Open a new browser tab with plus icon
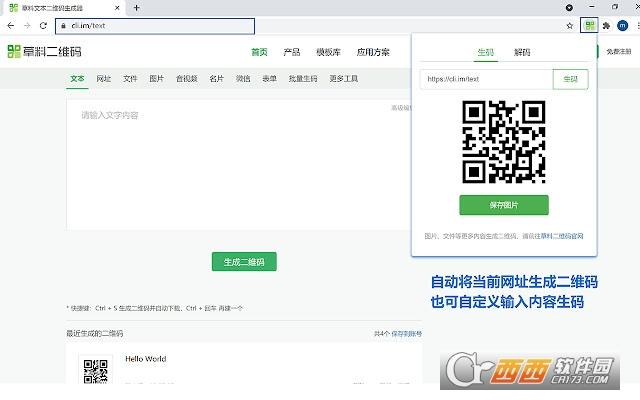The image size is (640, 400). [136, 8]
